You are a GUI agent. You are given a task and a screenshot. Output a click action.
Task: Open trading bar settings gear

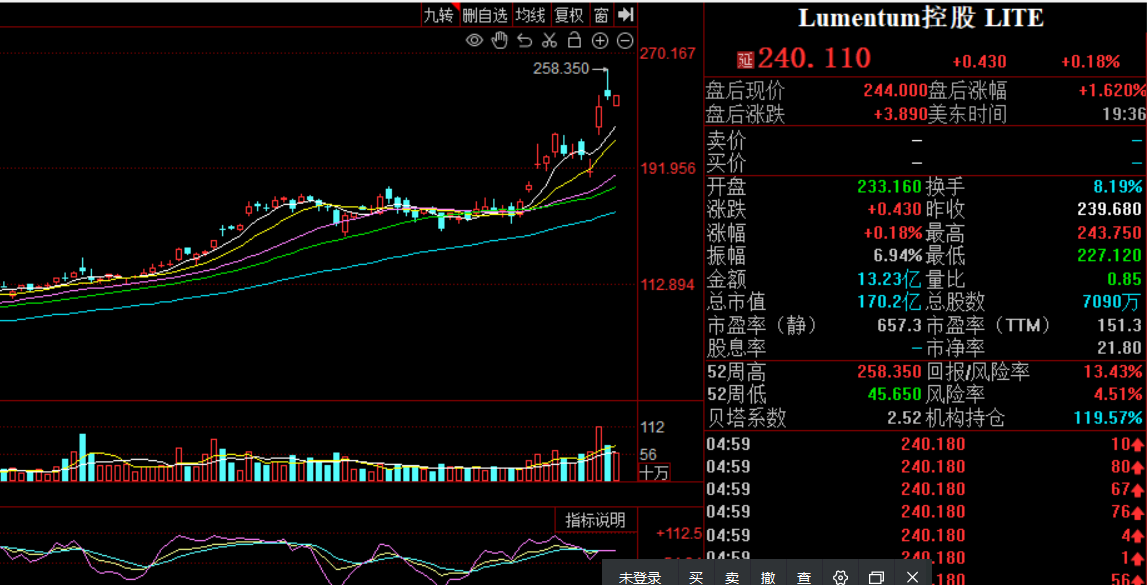coord(840,578)
